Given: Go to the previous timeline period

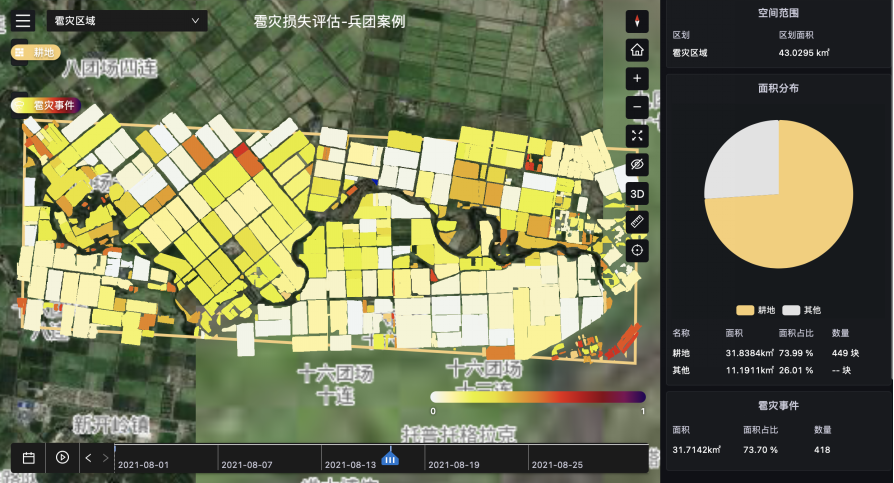Looking at the screenshot, I should [x=88, y=458].
